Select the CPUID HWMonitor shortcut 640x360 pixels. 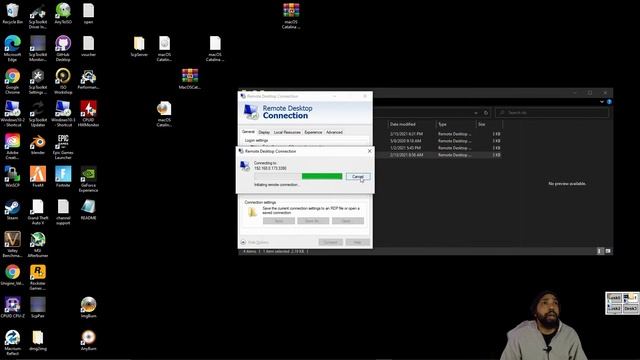(89, 113)
